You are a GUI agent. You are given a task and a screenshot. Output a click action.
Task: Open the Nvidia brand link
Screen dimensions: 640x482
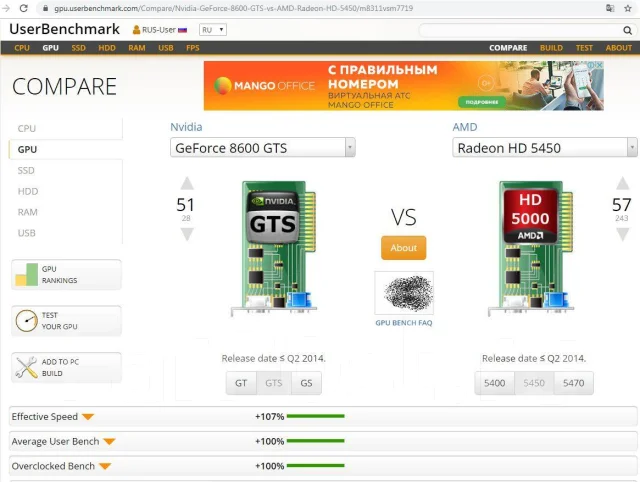(x=186, y=127)
